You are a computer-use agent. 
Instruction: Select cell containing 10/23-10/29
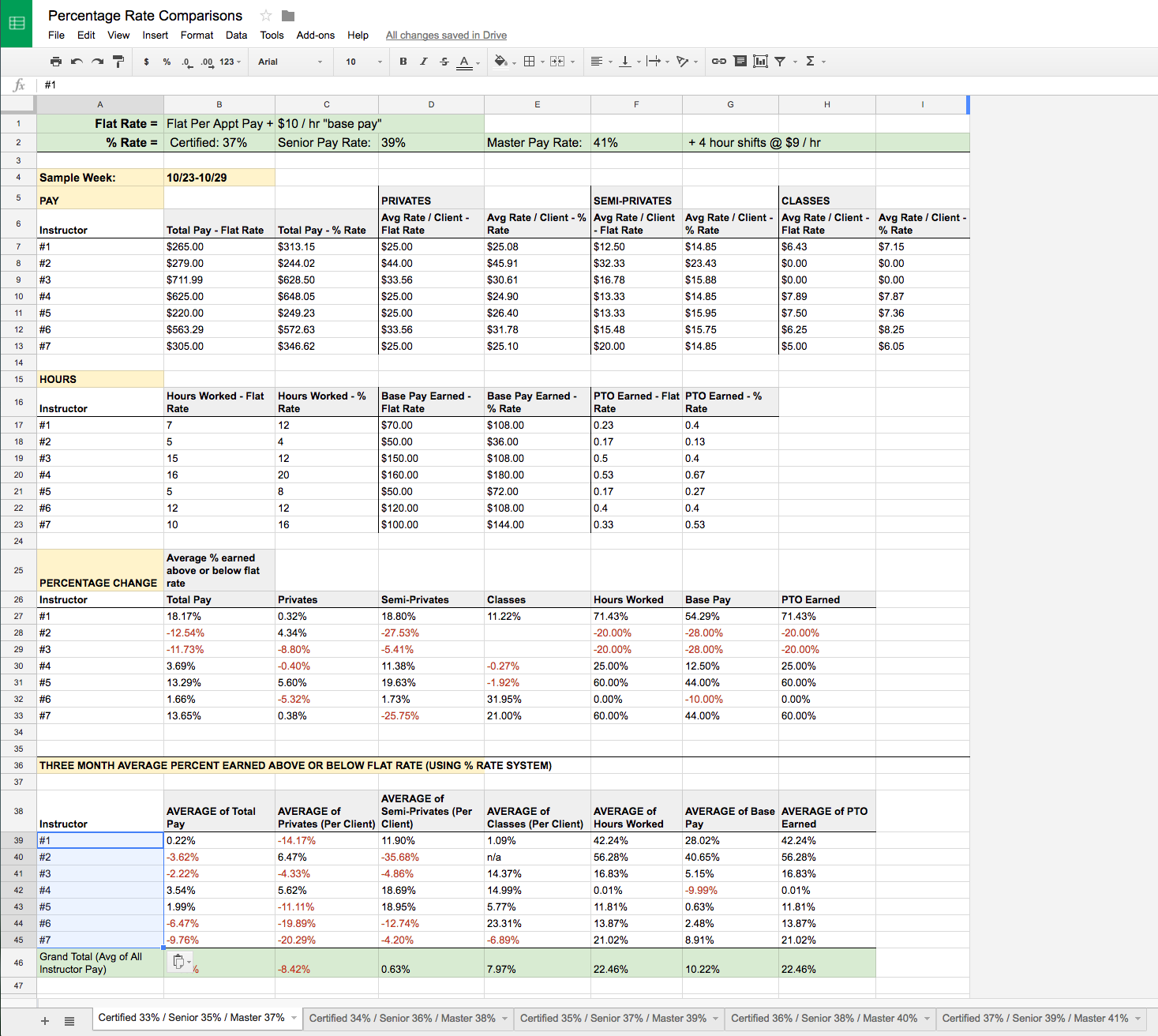click(219, 178)
